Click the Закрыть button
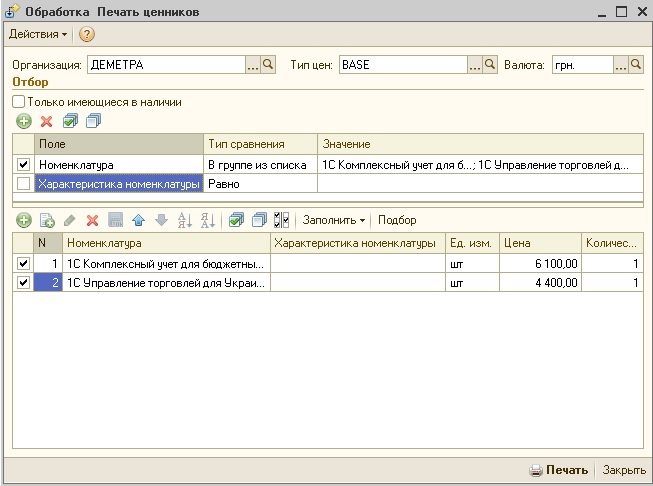Image resolution: width=653 pixels, height=486 pixels. 624,470
